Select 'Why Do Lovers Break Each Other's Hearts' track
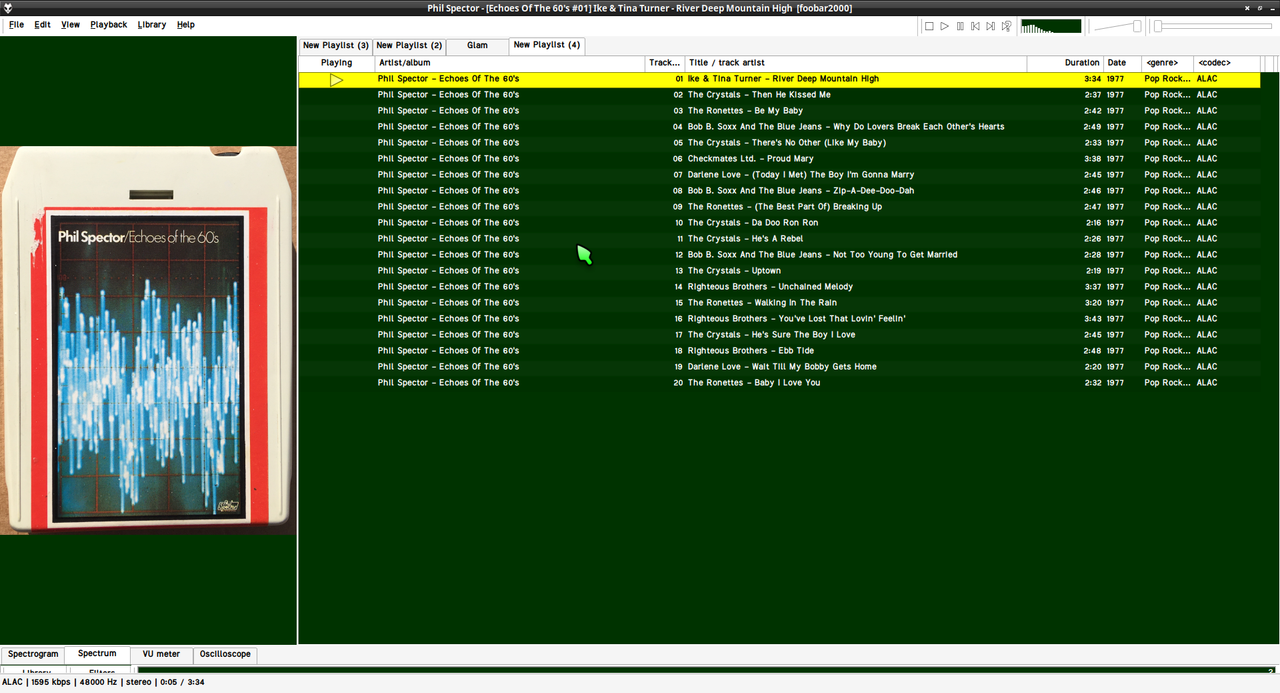Screen dimensions: 1280x693 pos(780,127)
